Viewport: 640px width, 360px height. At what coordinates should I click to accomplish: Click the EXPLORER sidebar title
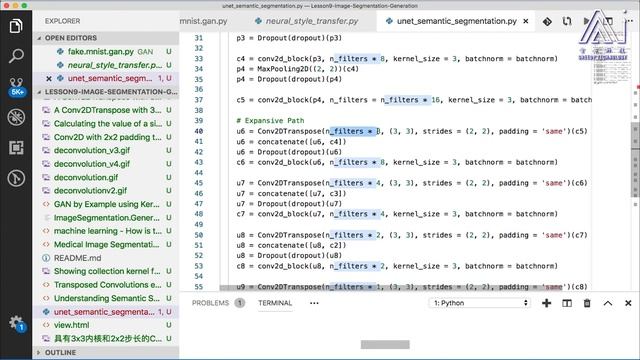(62, 21)
